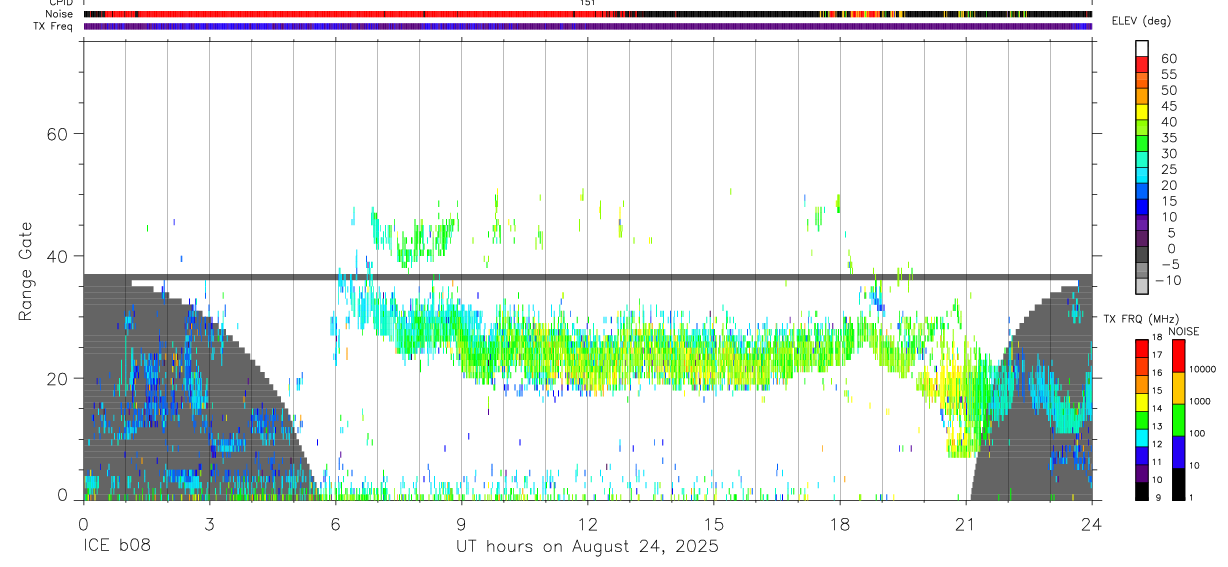The width and height of the screenshot is (1228, 567).
Task: Click the '15' tick label on the UT hours axis
Action: (x=714, y=523)
